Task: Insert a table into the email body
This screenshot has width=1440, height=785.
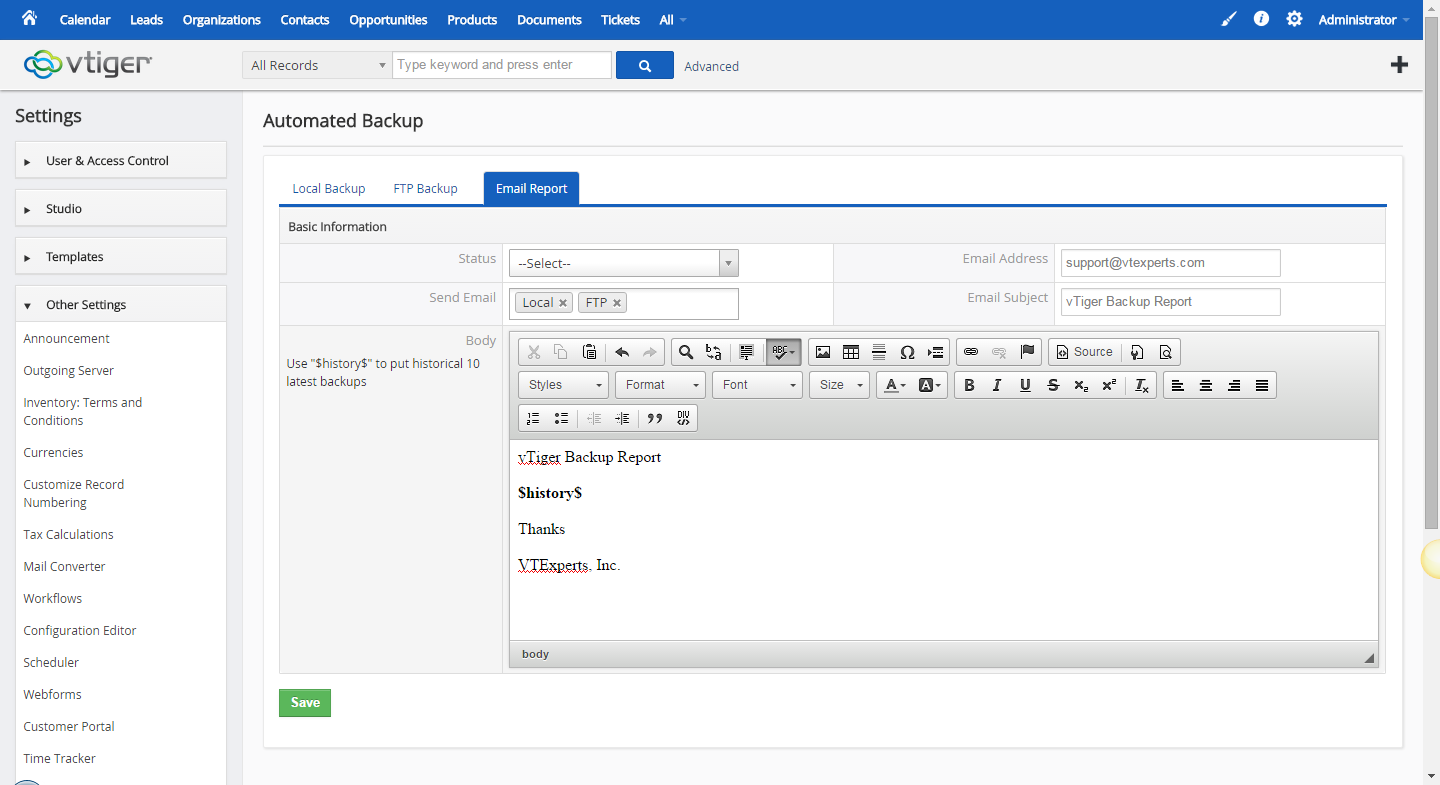Action: pyautogui.click(x=851, y=352)
